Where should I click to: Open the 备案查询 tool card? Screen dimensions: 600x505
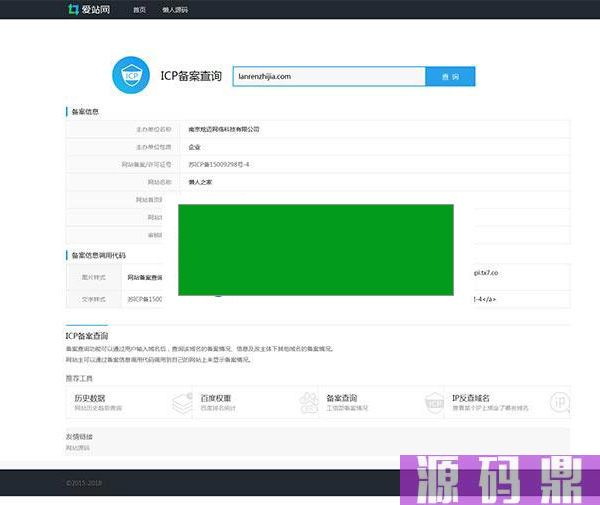[382, 402]
